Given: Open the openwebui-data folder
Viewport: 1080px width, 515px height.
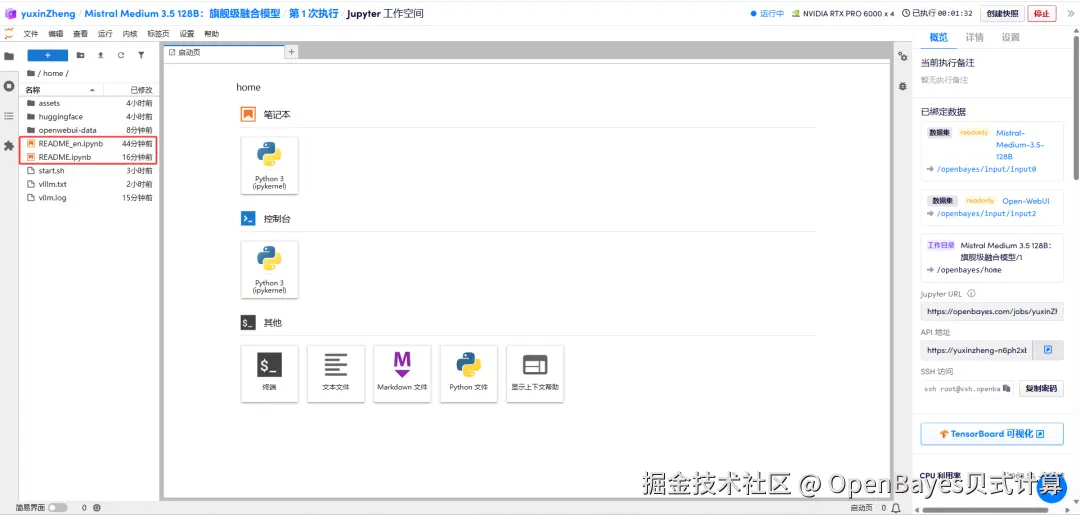Looking at the screenshot, I should point(90,130).
